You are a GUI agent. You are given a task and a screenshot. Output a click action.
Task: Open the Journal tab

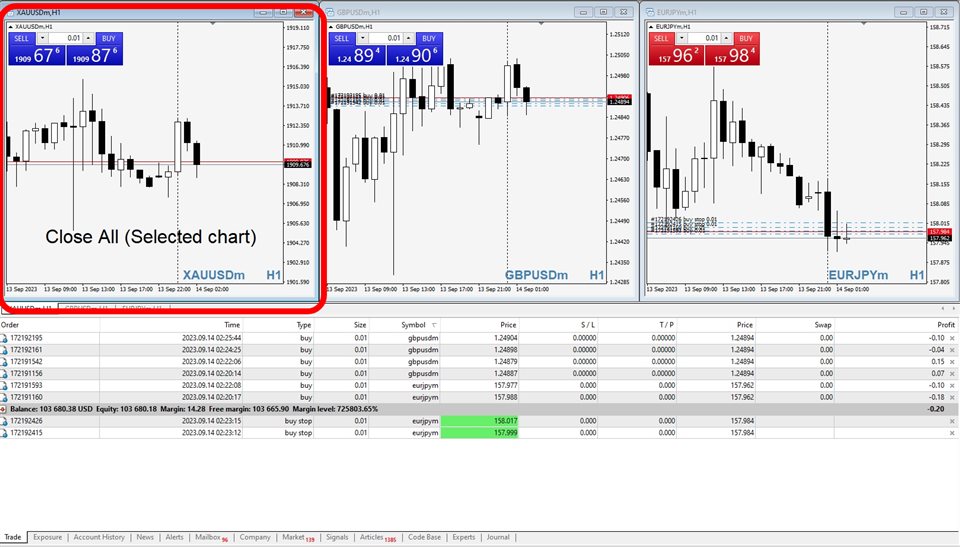(498, 537)
